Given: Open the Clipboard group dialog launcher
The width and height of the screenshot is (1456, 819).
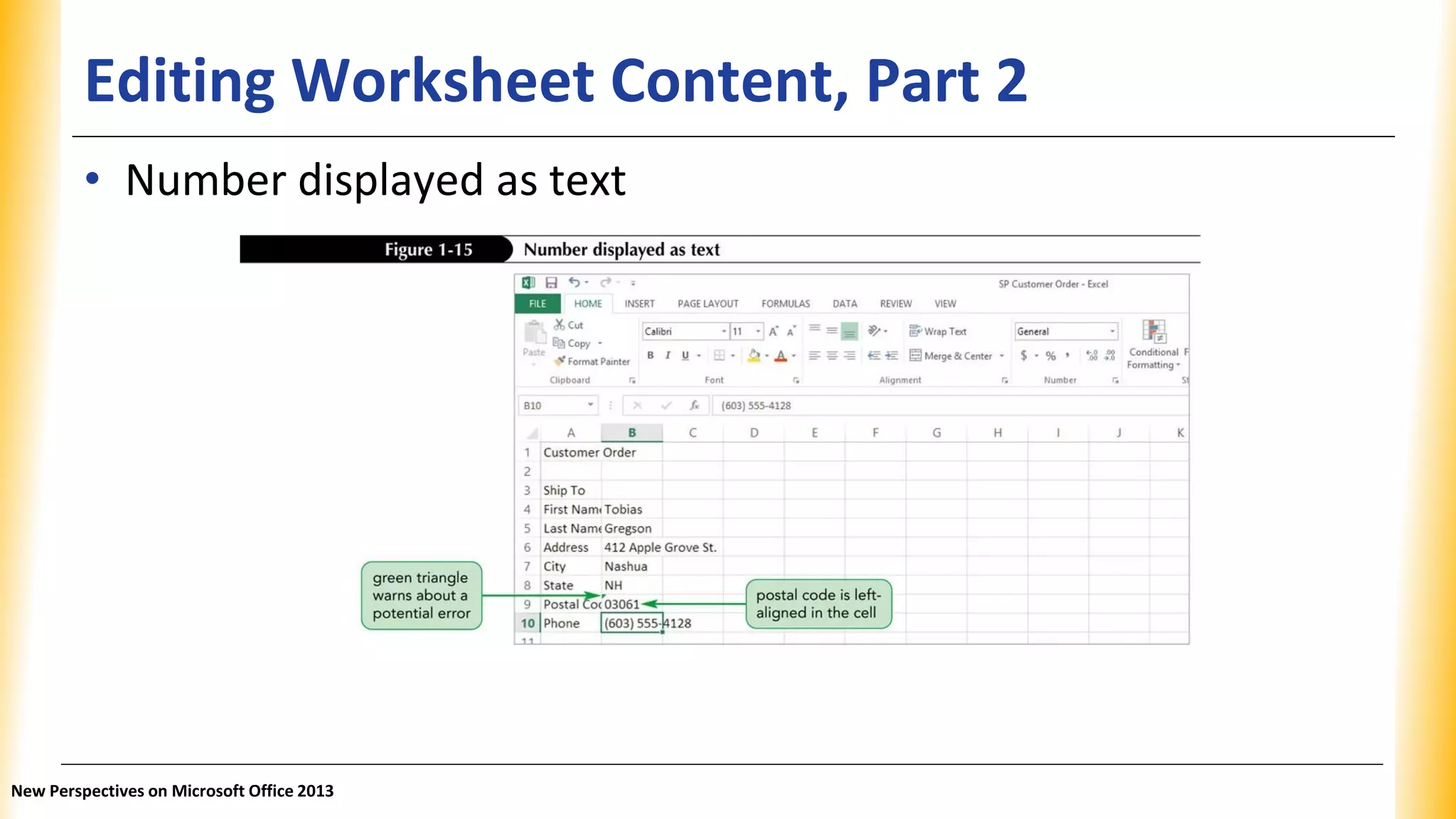Looking at the screenshot, I should click(x=632, y=380).
